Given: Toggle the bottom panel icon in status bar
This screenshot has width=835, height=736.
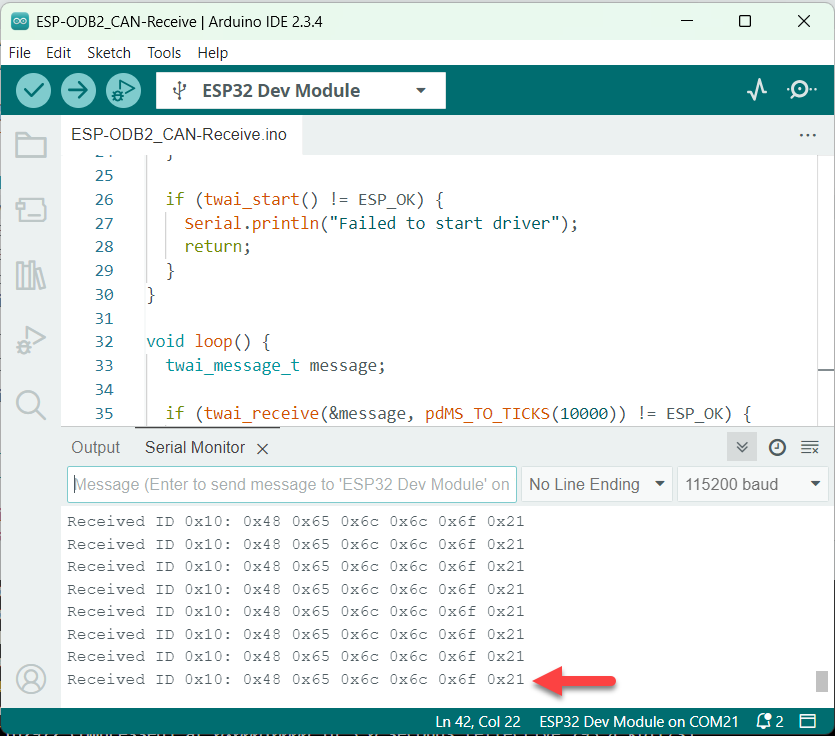Looking at the screenshot, I should [807, 721].
